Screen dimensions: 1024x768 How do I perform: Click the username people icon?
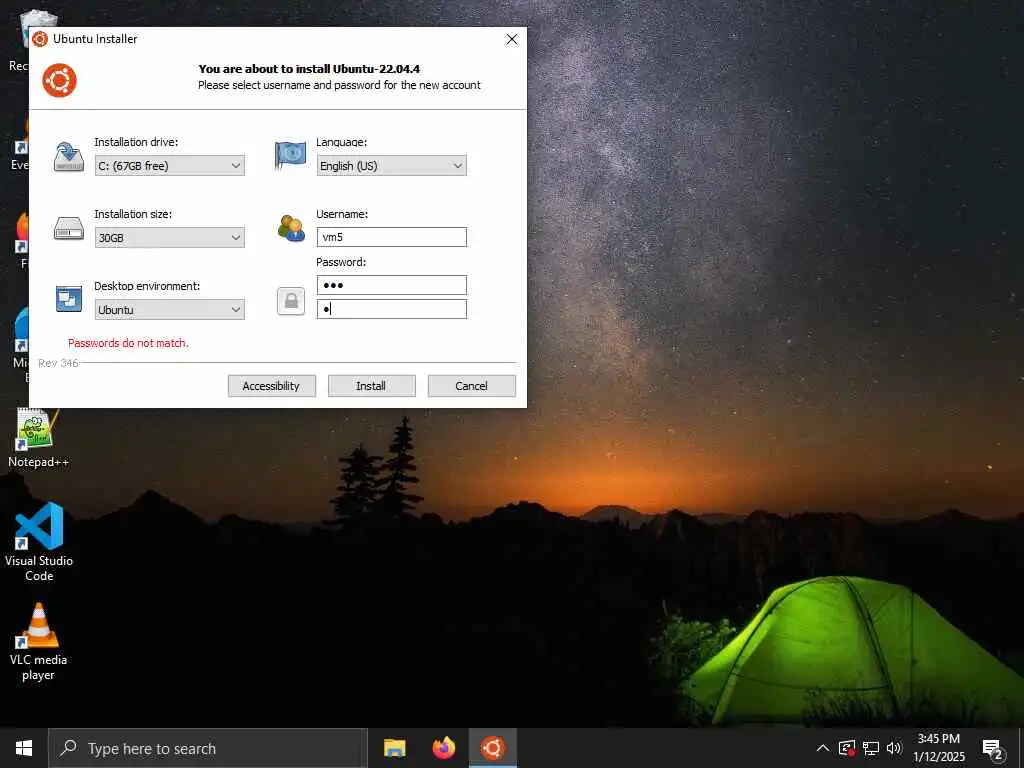291,229
